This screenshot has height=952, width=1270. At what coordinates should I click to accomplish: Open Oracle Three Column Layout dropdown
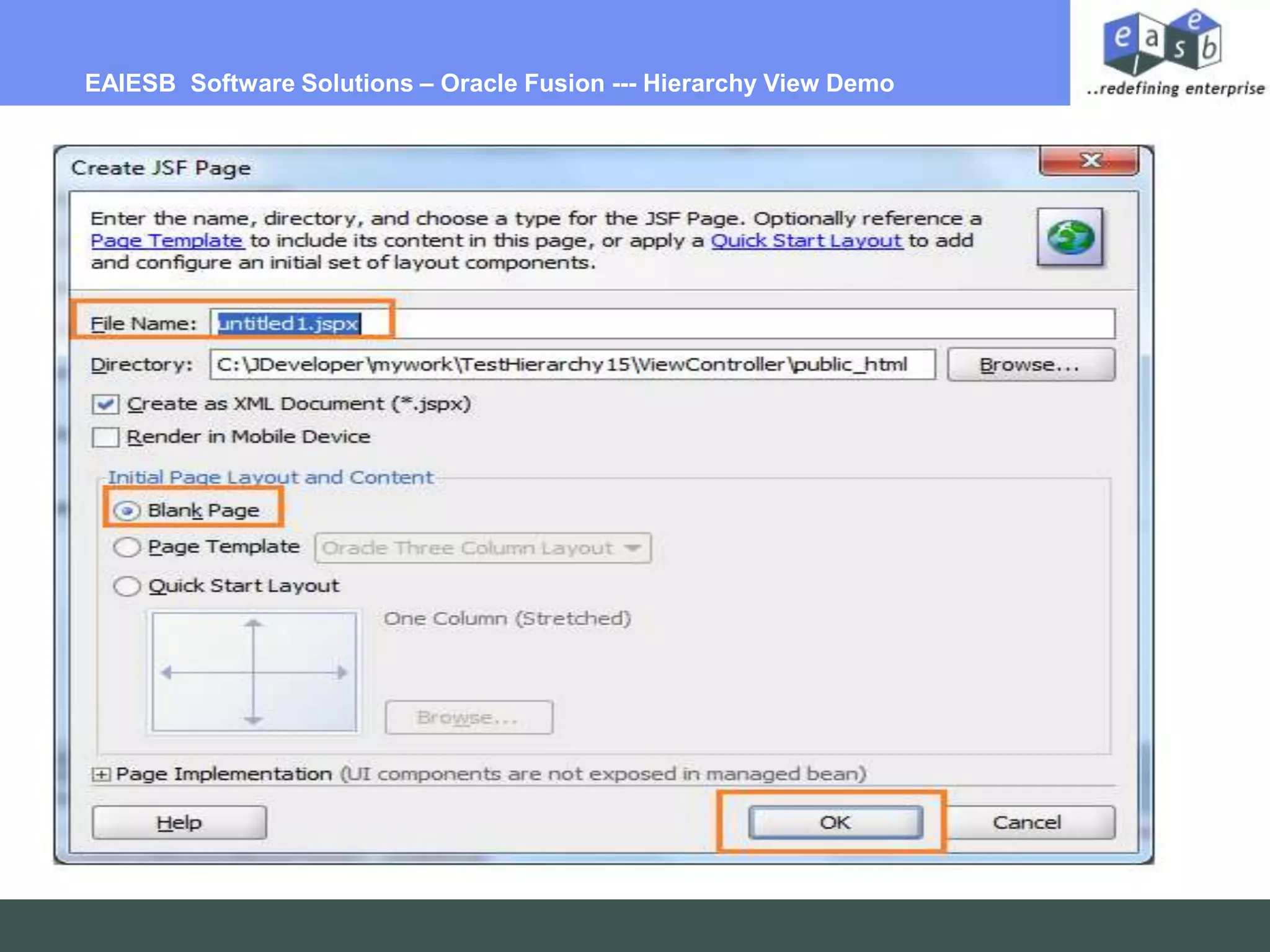(482, 548)
